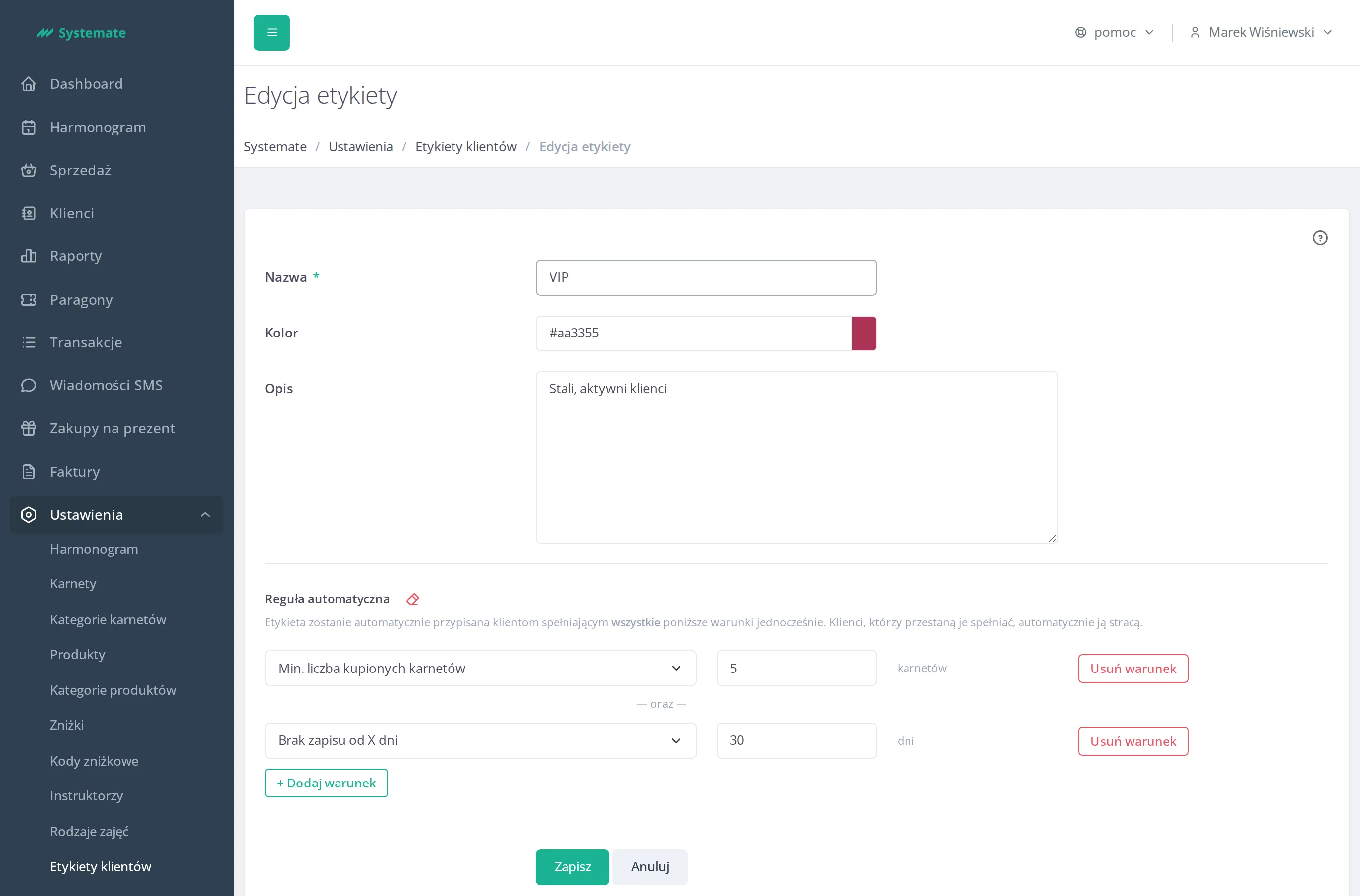The image size is (1360, 896).
Task: Toggle the sidebar hamburger button
Action: coord(271,32)
